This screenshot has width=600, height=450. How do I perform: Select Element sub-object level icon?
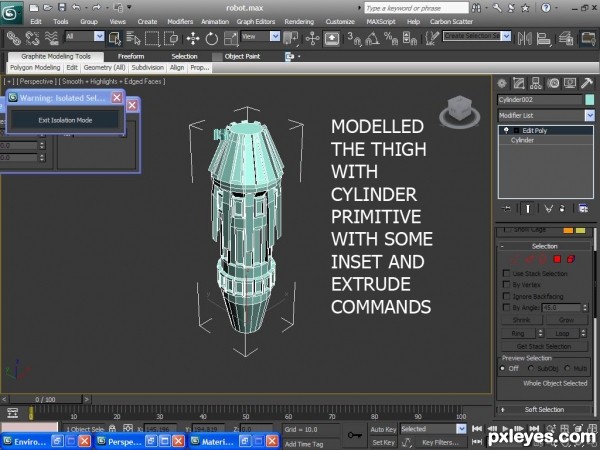571,259
